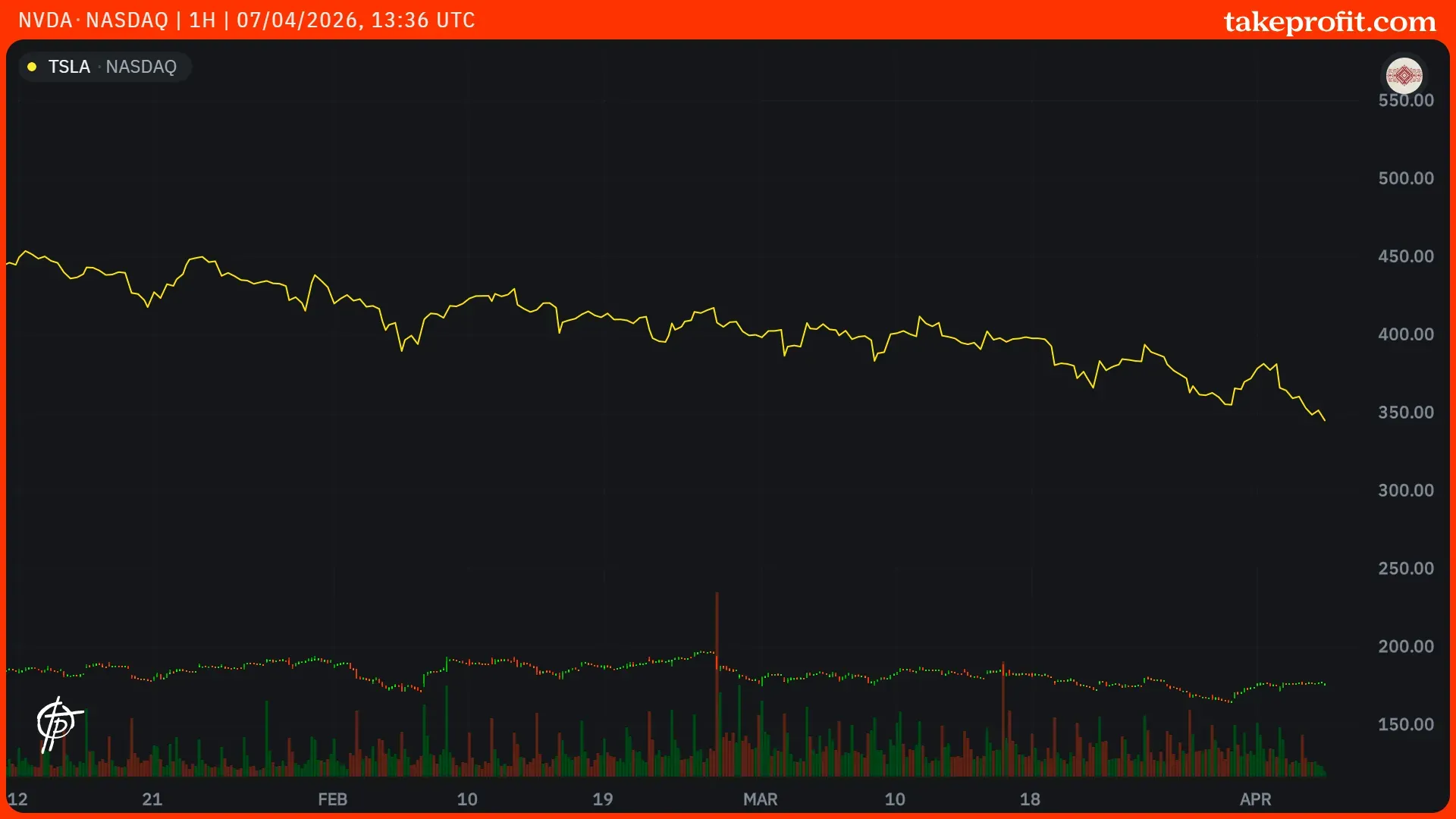The image size is (1456, 819).
Task: Click the 500.00 price axis label
Action: (1405, 178)
